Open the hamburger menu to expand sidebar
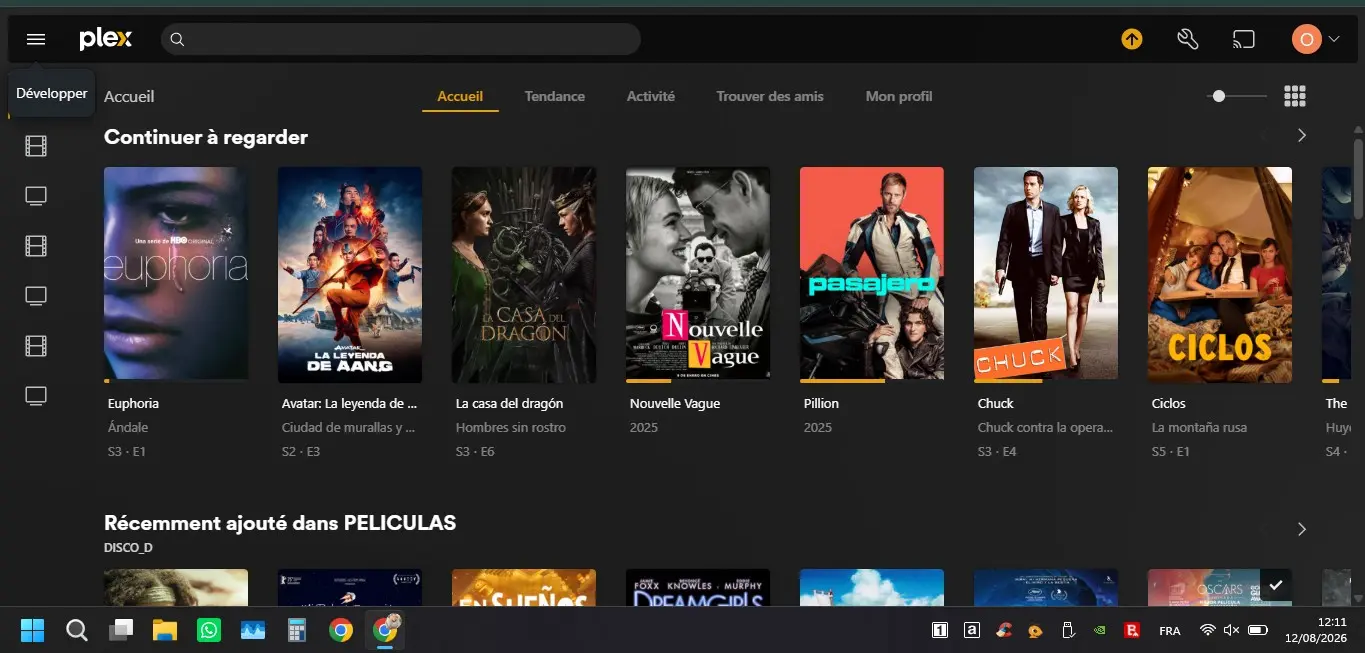1365x653 pixels. [36, 39]
